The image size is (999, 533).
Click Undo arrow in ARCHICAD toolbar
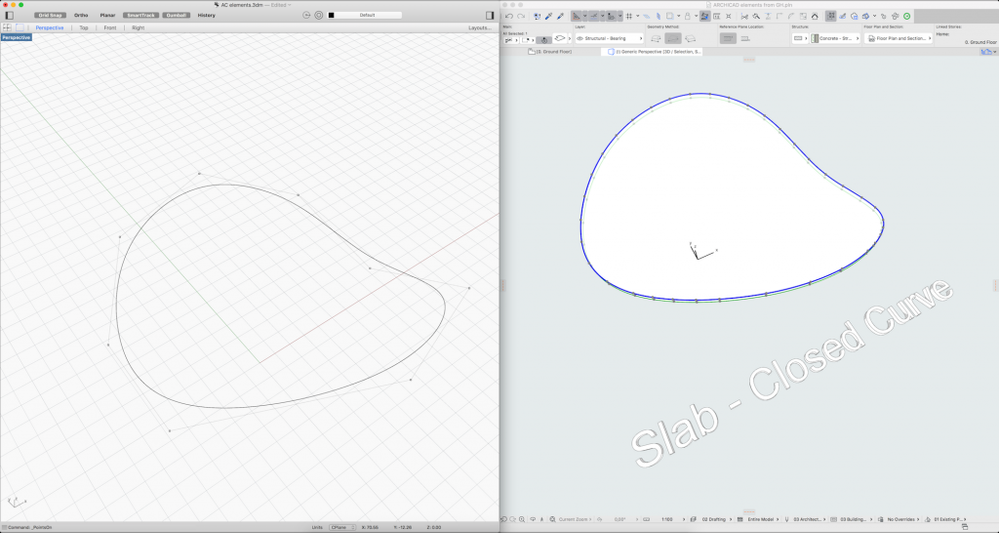509,17
